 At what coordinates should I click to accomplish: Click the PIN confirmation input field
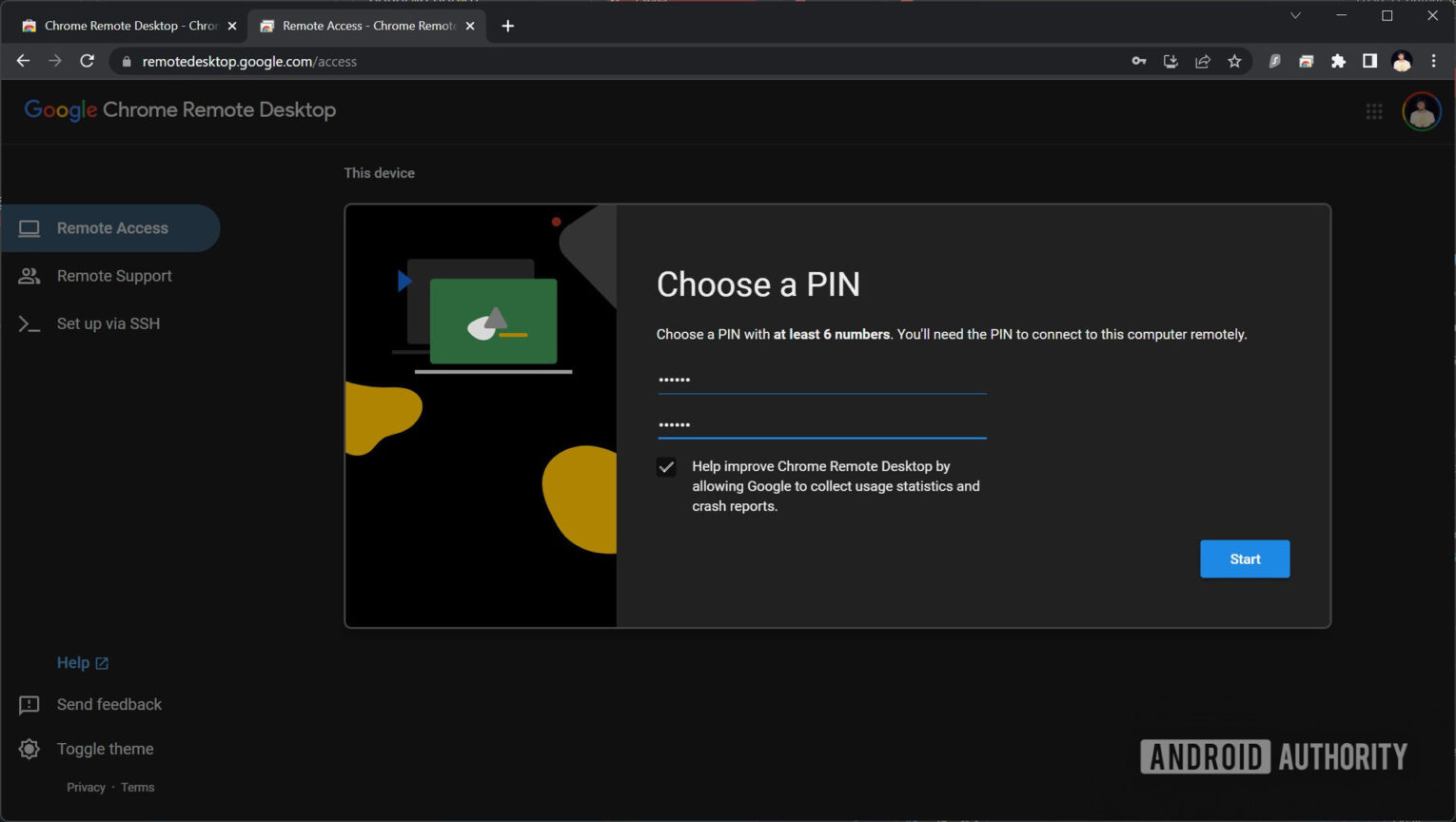tap(820, 425)
